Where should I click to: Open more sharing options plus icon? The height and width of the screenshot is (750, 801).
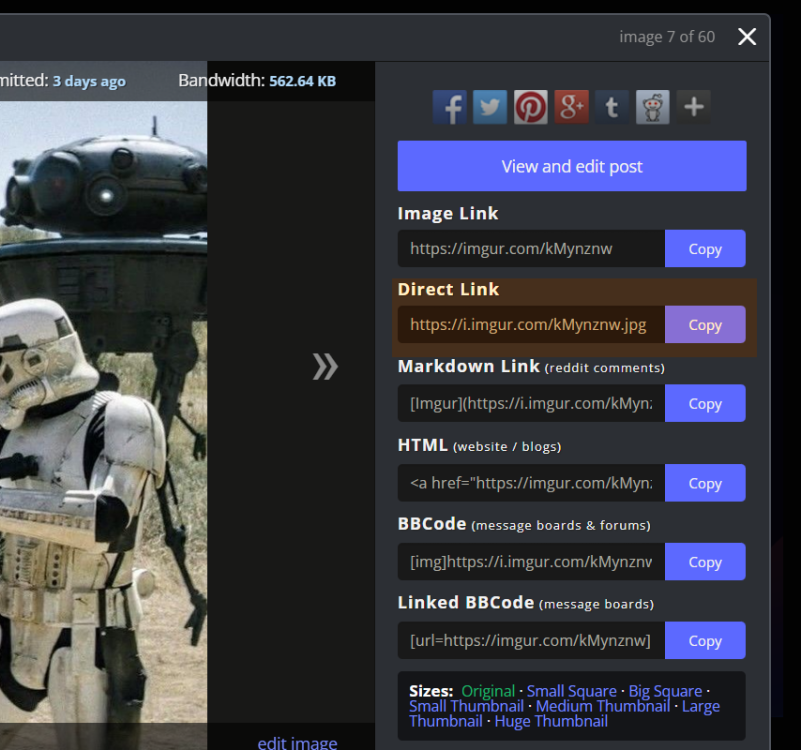coord(694,107)
